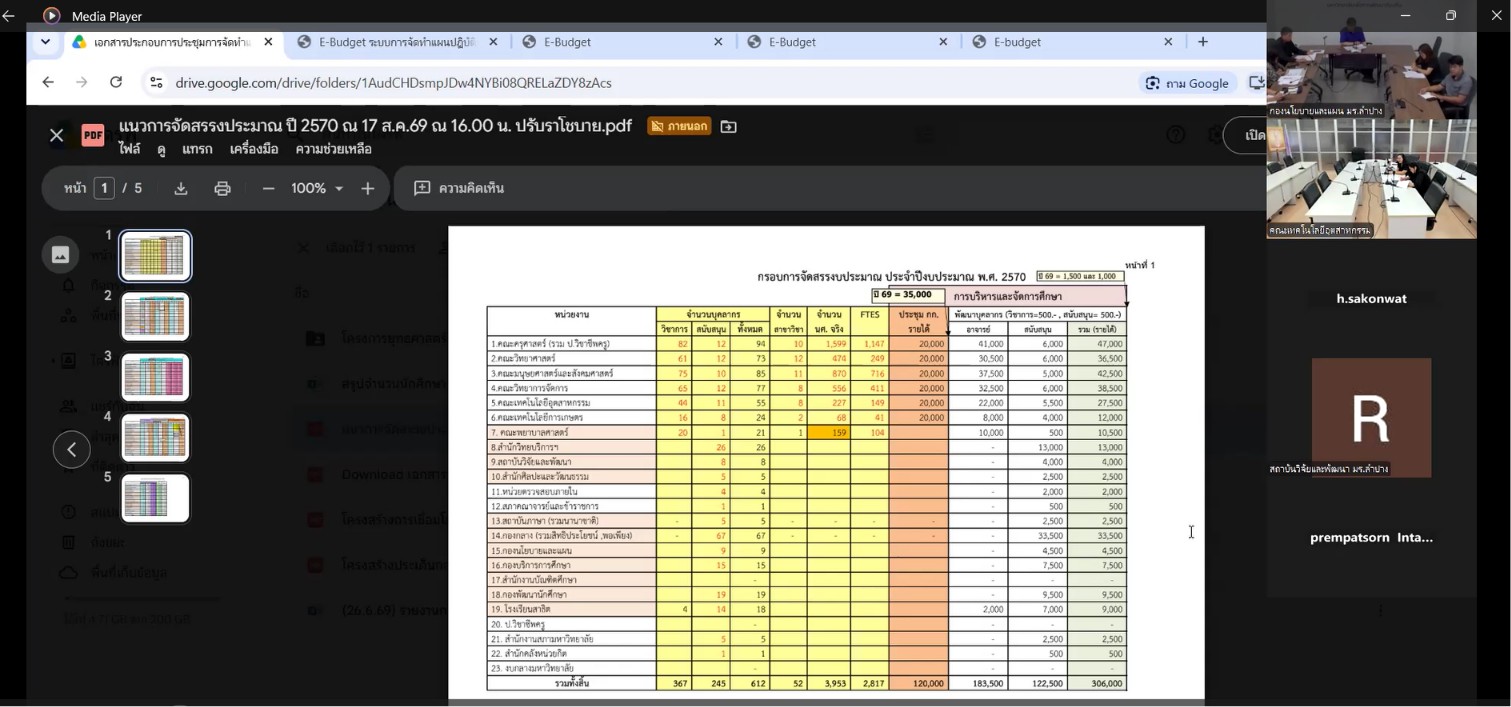Click the highlighted orange cell 159

point(828,433)
